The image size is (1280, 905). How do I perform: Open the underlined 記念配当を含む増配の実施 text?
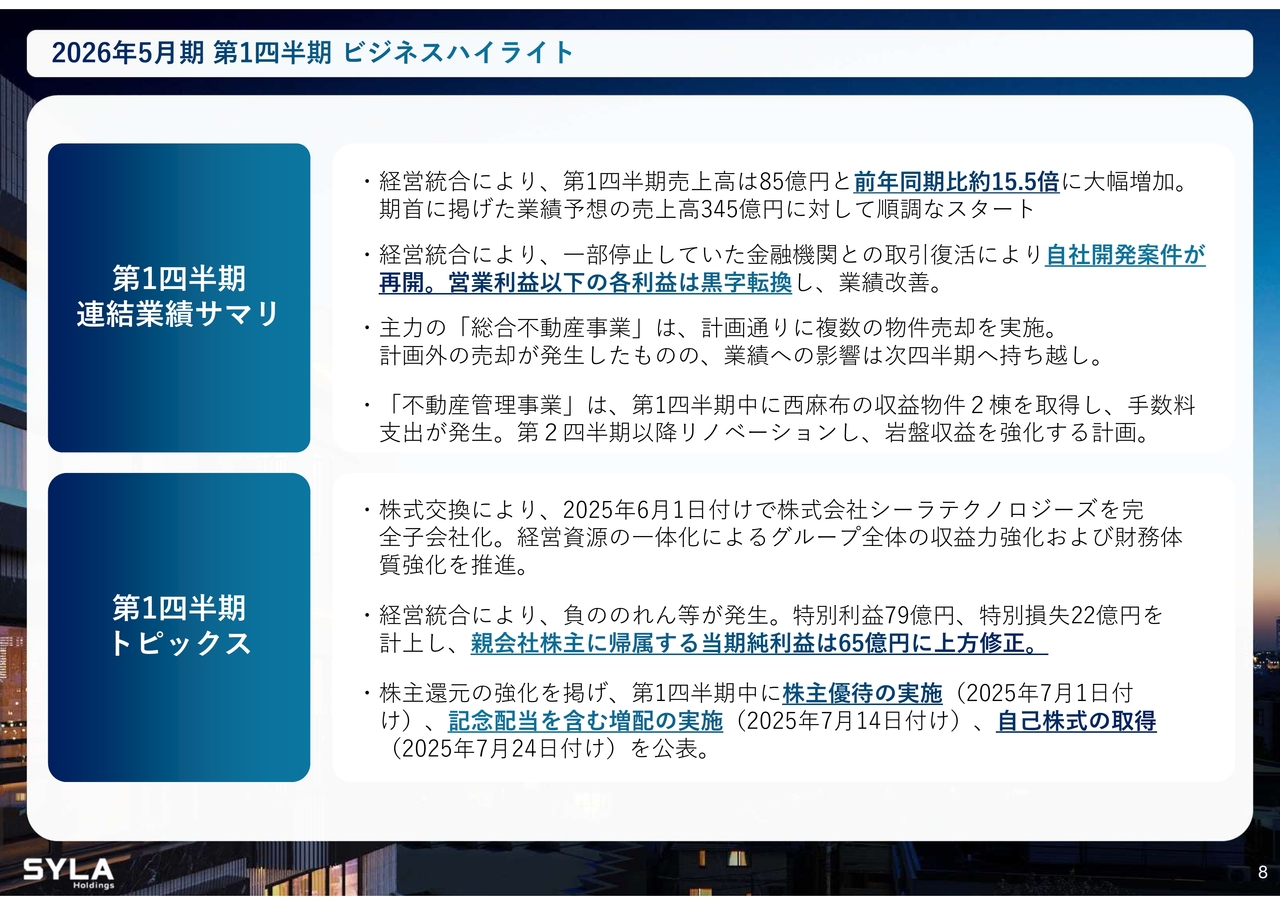585,720
